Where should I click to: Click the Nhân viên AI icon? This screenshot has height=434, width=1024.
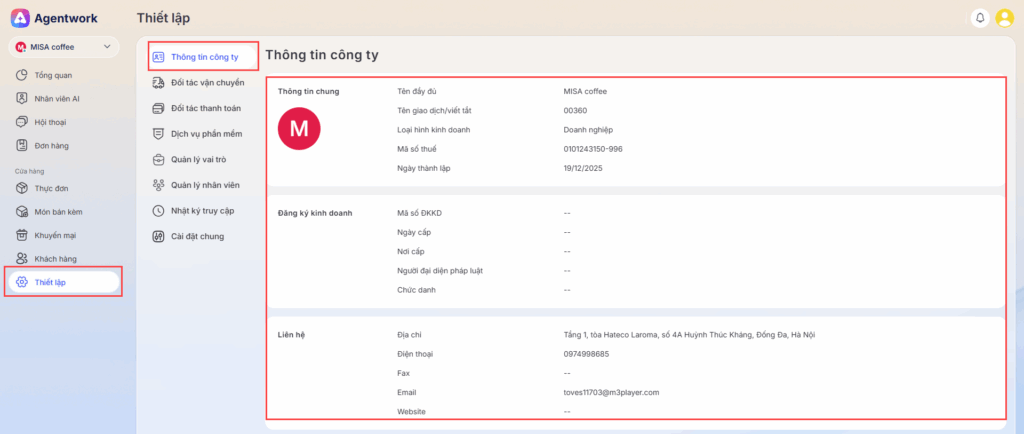tap(22, 98)
